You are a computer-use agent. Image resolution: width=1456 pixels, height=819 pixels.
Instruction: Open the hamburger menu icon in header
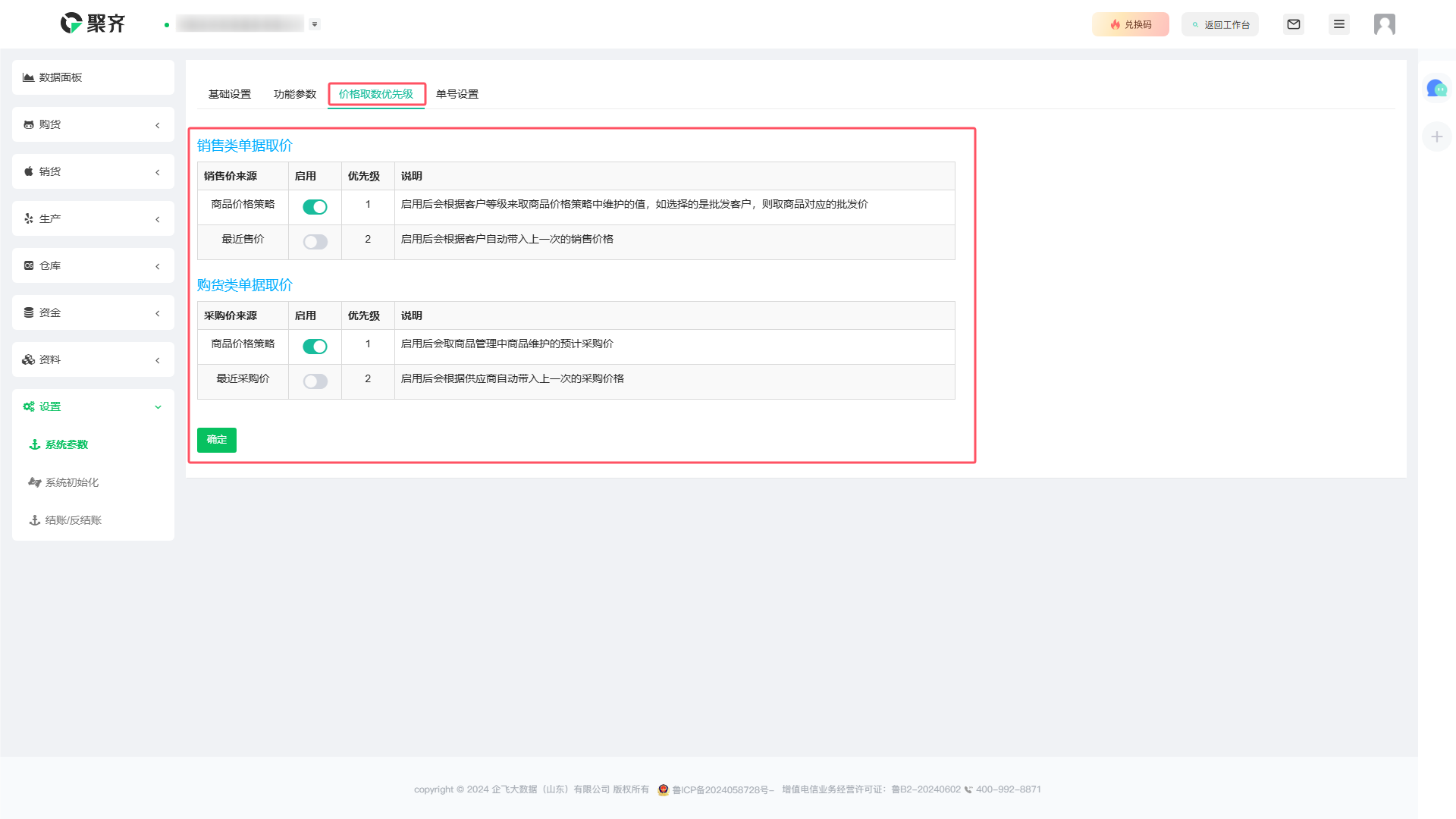pyautogui.click(x=1339, y=24)
